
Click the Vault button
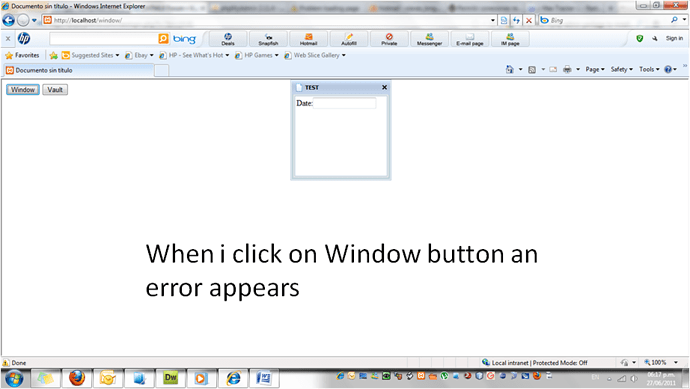pyautogui.click(x=55, y=90)
